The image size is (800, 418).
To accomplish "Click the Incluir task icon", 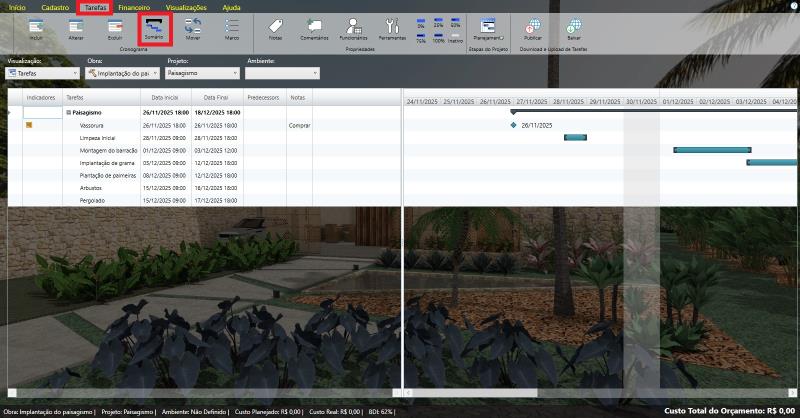I will (37, 27).
